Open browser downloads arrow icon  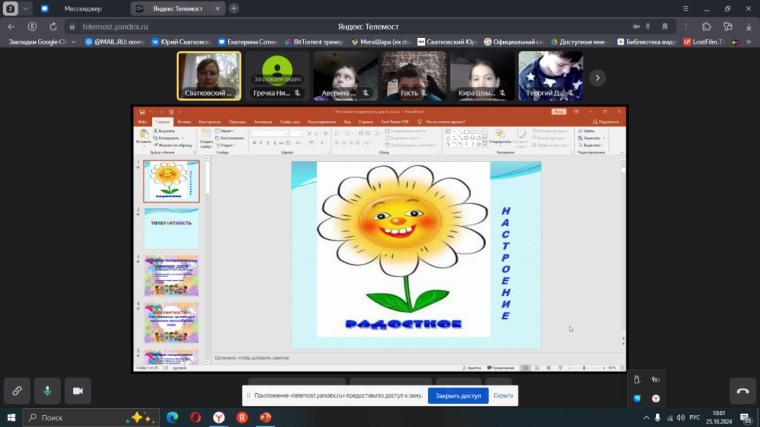point(748,27)
